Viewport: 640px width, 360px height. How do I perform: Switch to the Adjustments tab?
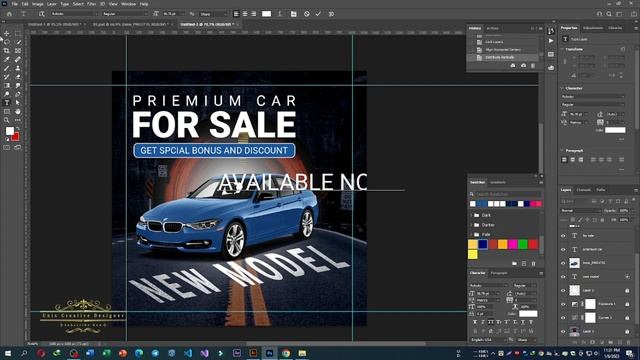pyautogui.click(x=593, y=28)
